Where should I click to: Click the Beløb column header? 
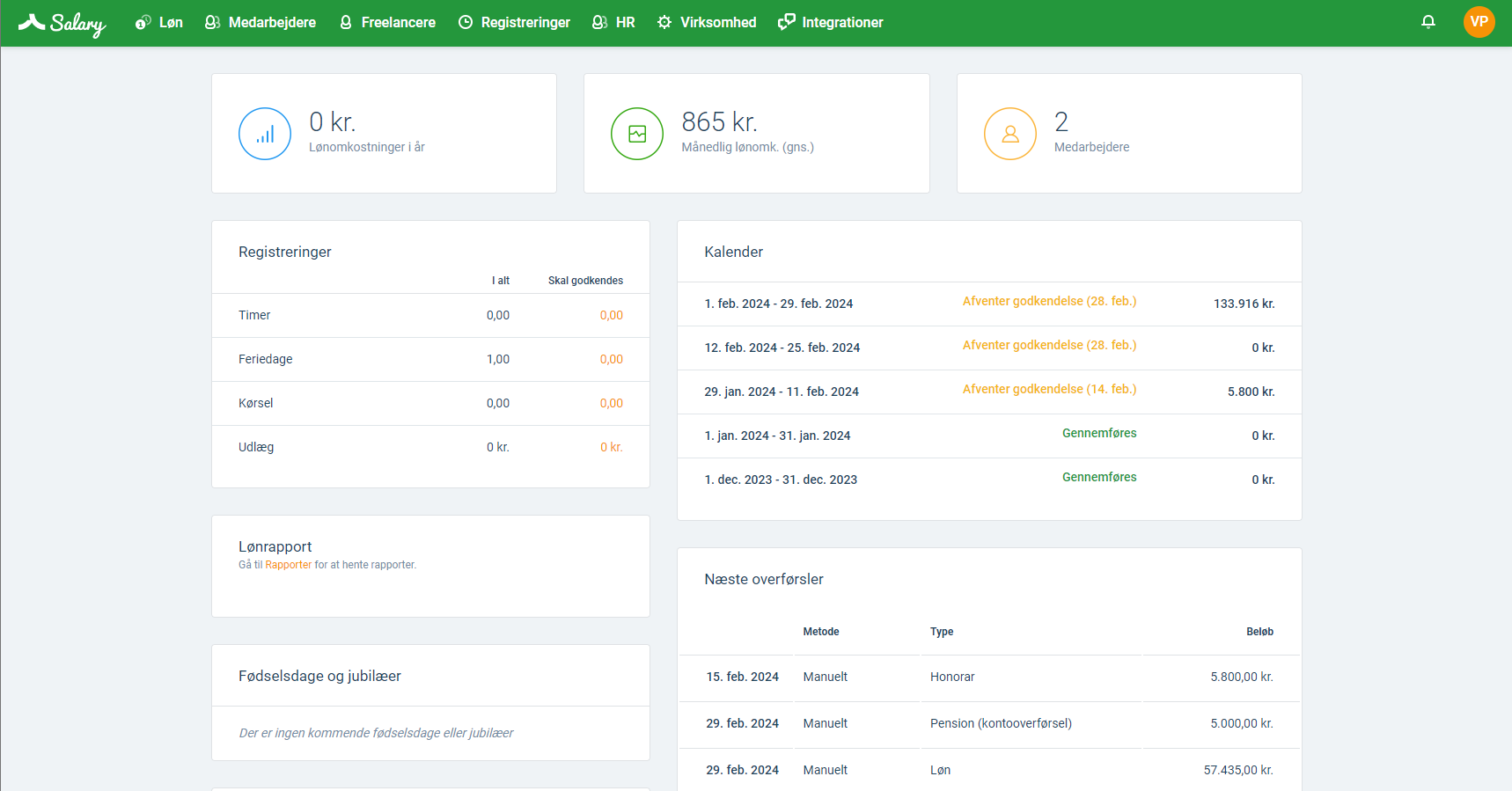[1259, 632]
